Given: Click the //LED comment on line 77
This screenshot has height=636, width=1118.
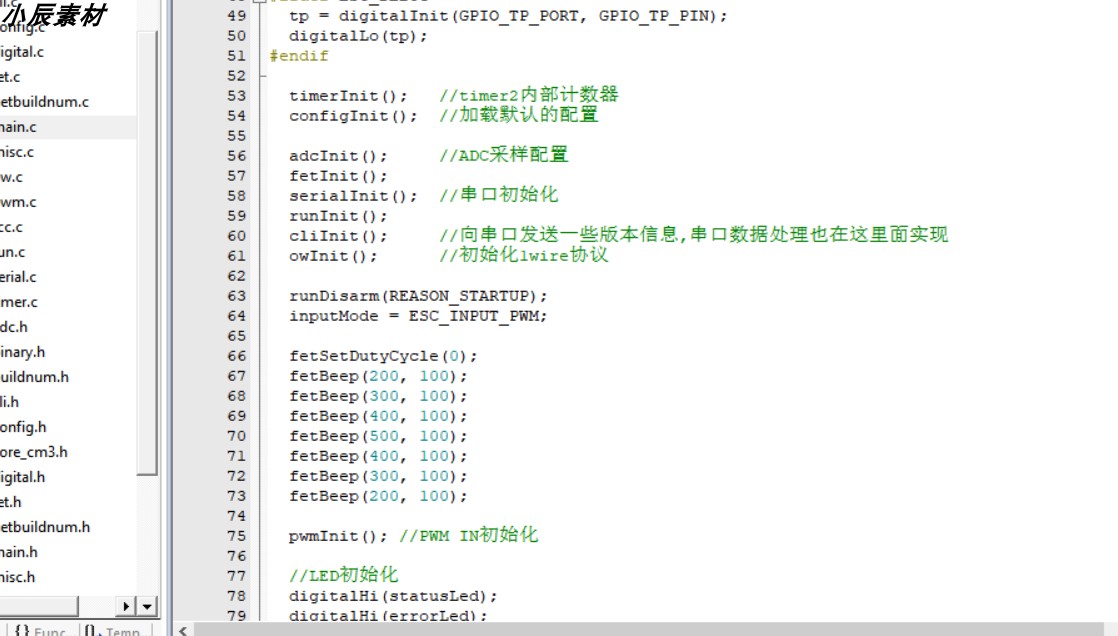Looking at the screenshot, I should pyautogui.click(x=344, y=575).
